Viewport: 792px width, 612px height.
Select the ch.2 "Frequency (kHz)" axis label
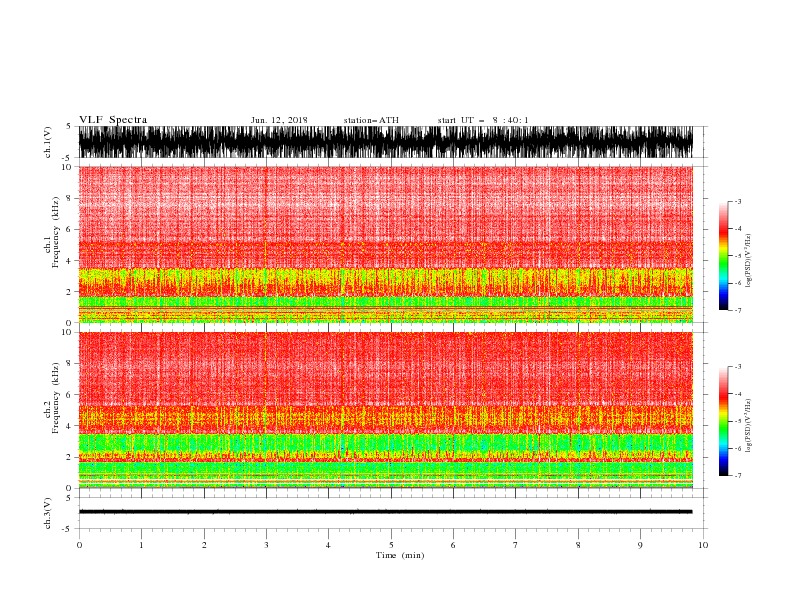tap(56, 398)
